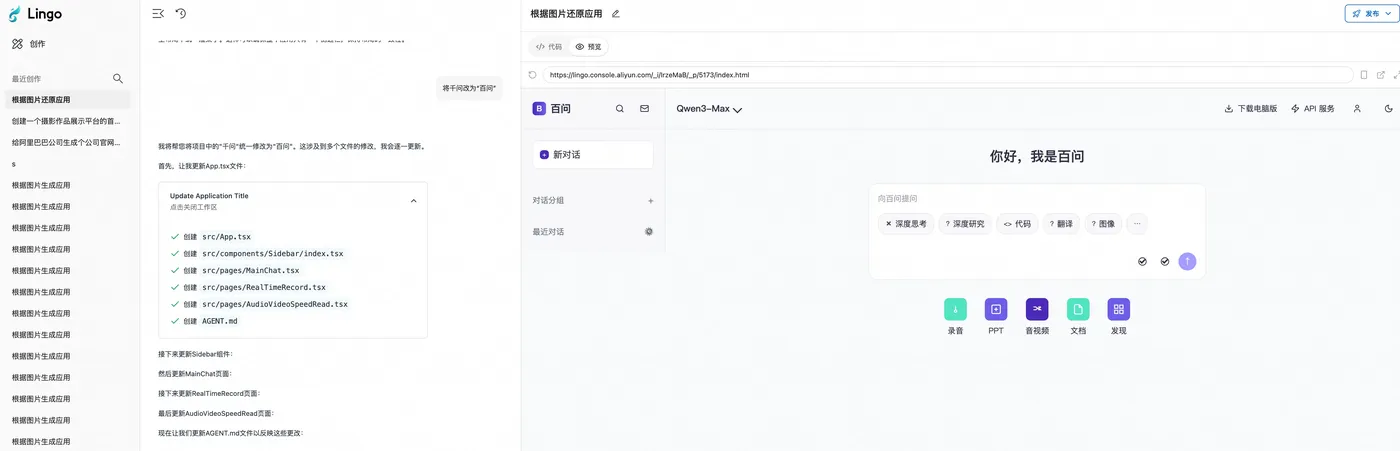1400x451 pixels.
Task: Switch to the 预览 preview tab
Action: (589, 47)
